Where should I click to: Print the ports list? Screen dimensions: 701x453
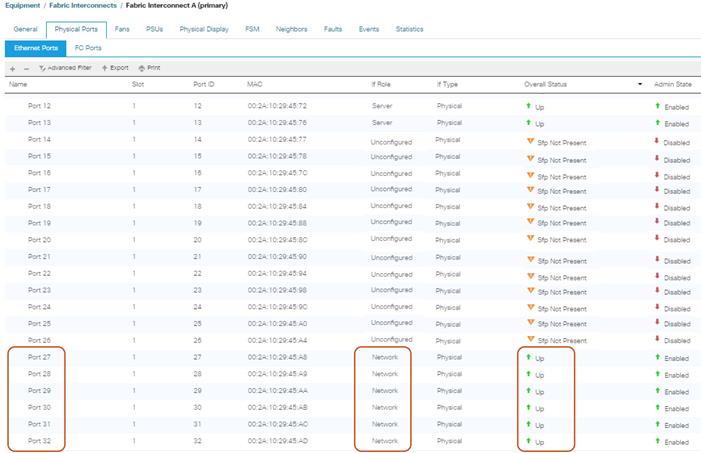[149, 68]
